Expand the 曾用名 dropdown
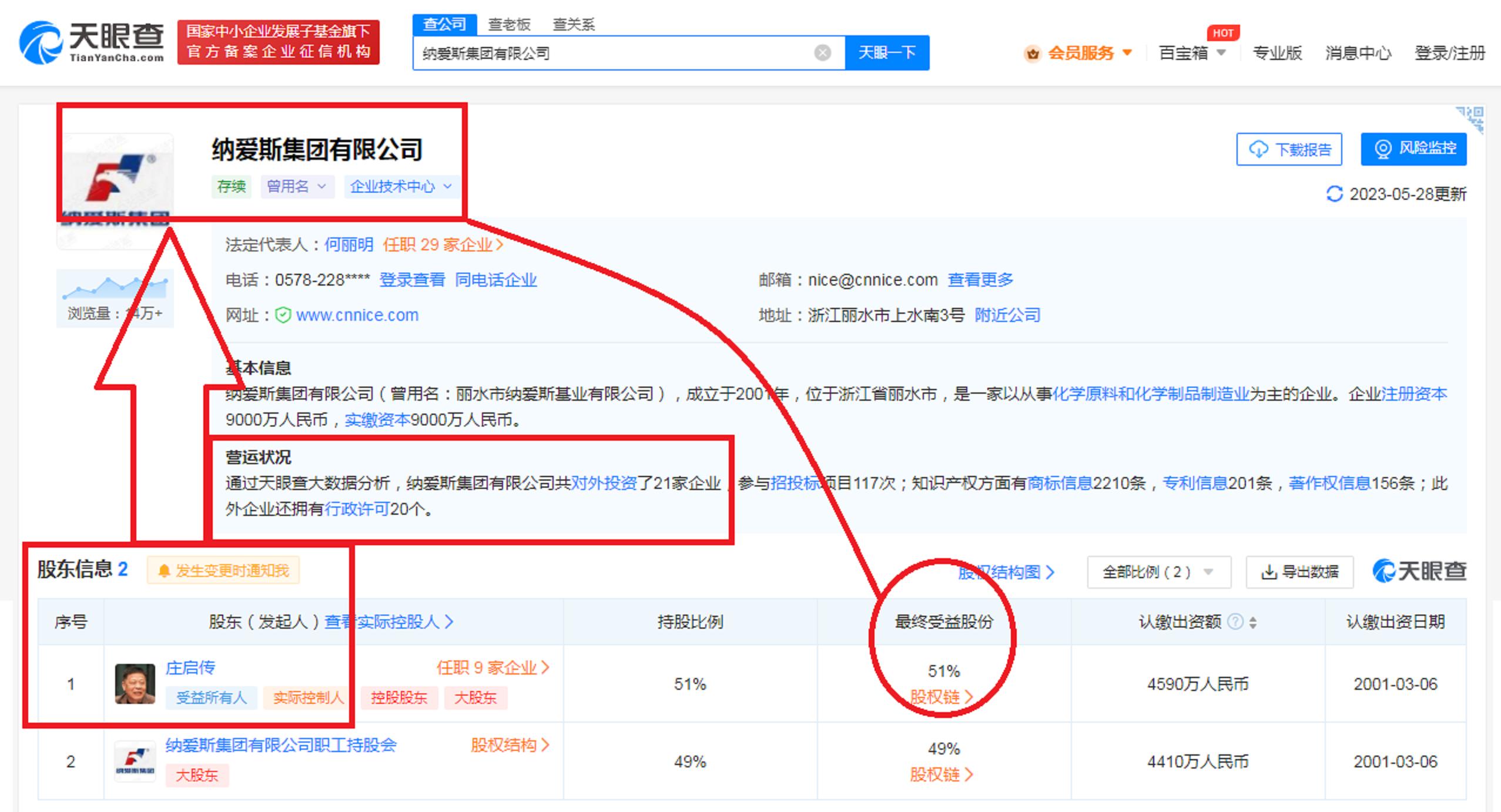This screenshot has height=812, width=1501. pos(297,187)
